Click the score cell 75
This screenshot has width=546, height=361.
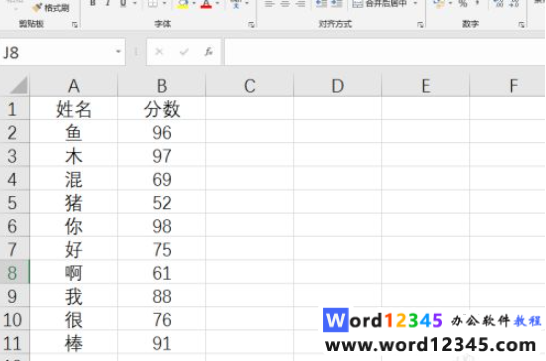162,249
